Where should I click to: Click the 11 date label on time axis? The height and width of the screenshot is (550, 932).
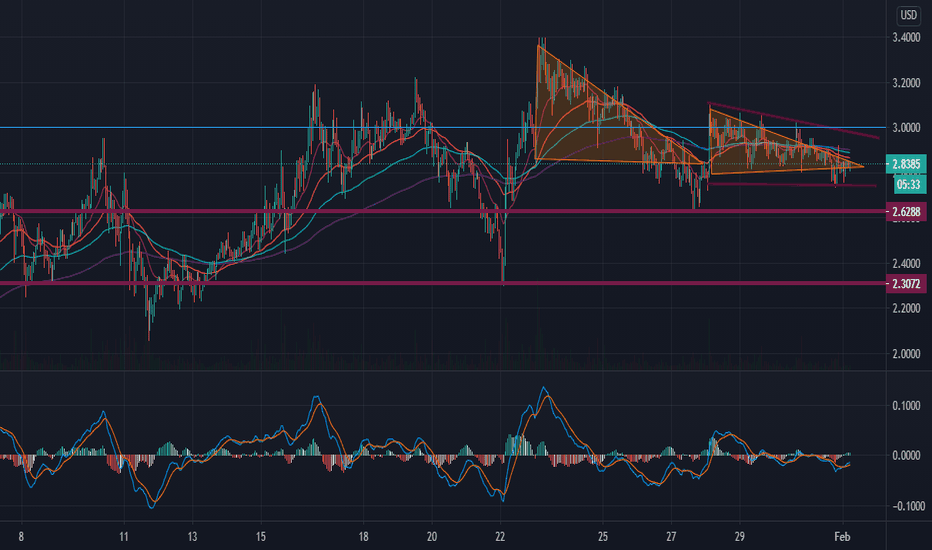[124, 537]
